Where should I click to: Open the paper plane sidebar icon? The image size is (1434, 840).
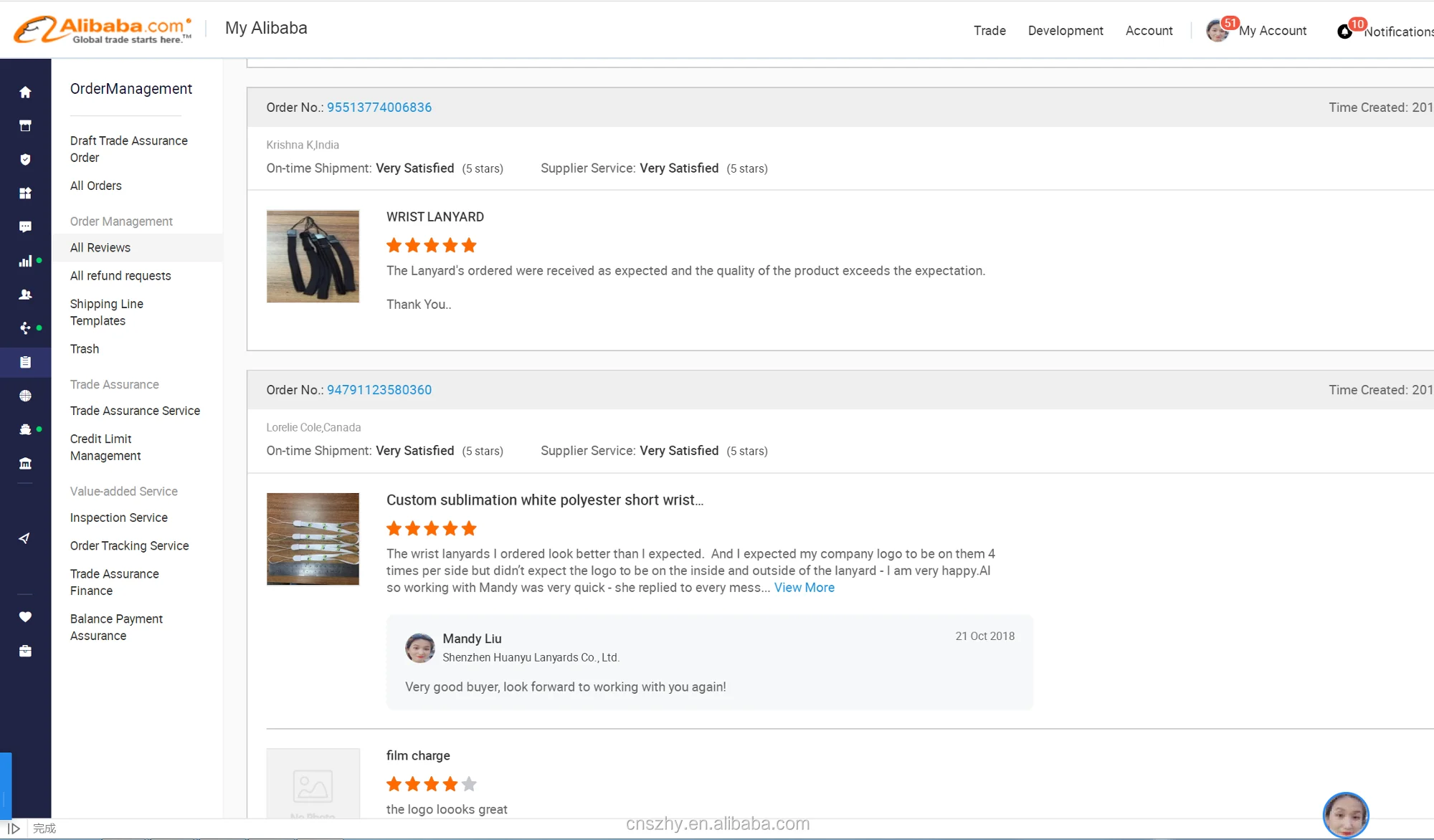point(25,538)
